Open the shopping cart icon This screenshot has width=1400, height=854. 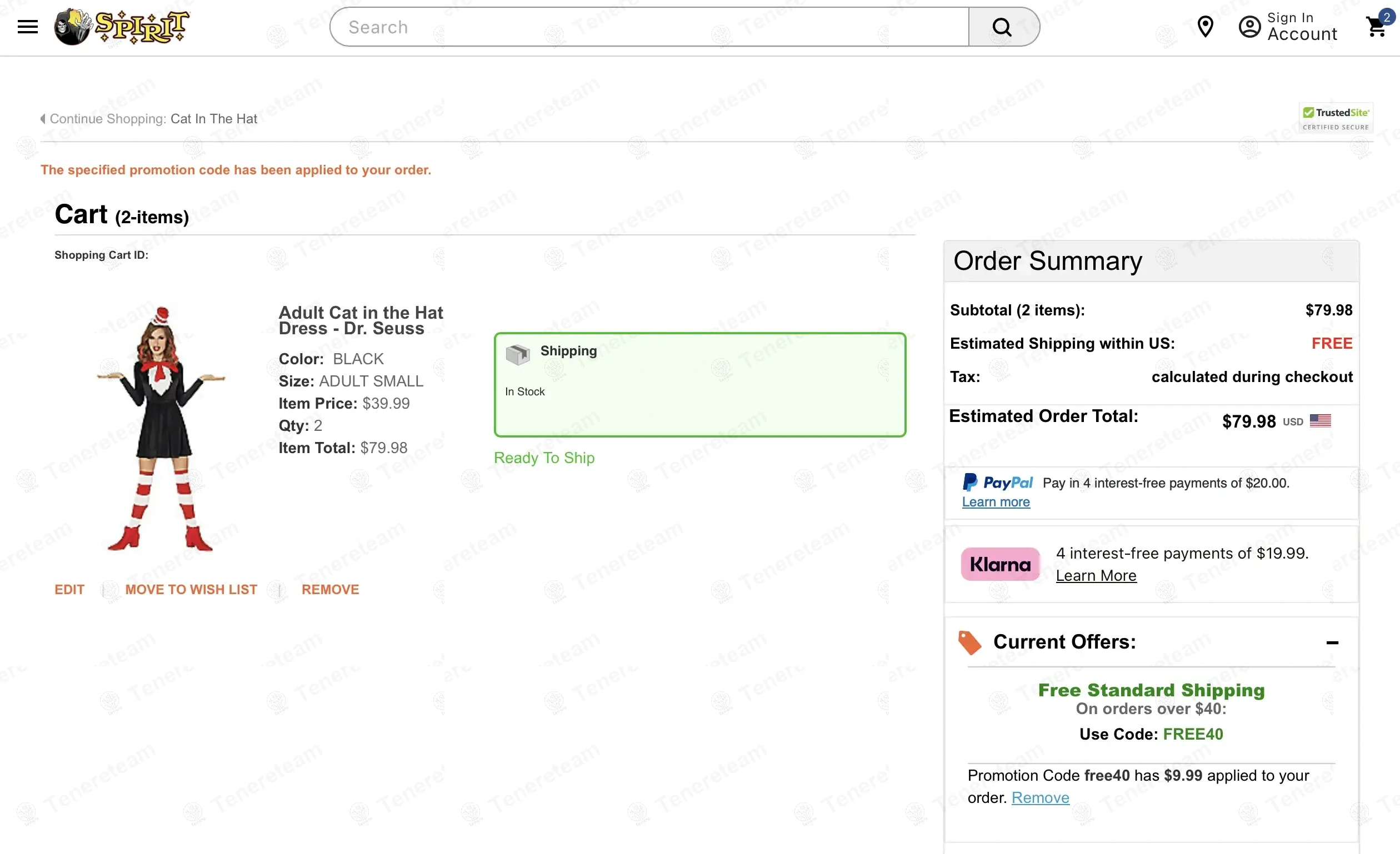(1376, 27)
